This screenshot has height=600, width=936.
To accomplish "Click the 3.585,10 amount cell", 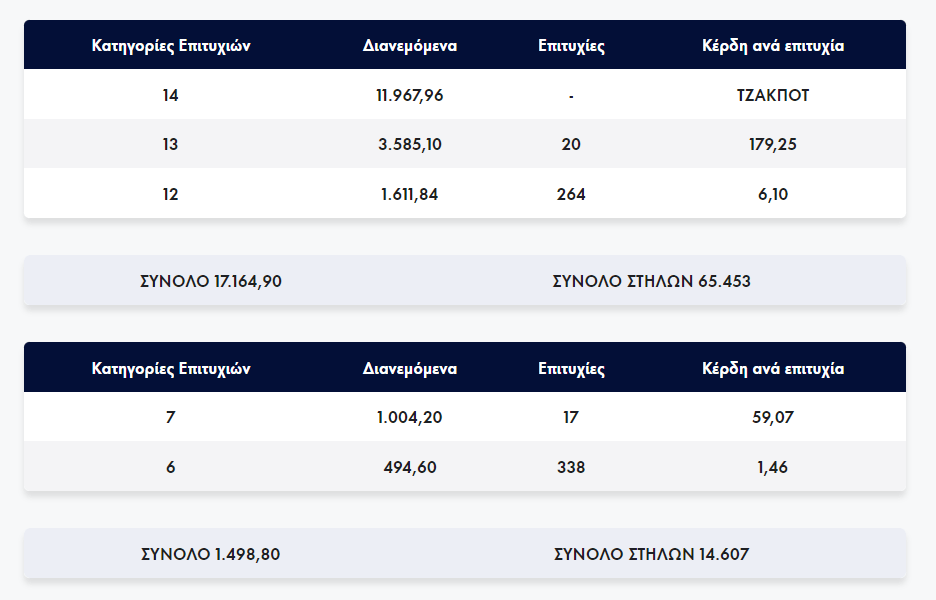I will click(410, 144).
